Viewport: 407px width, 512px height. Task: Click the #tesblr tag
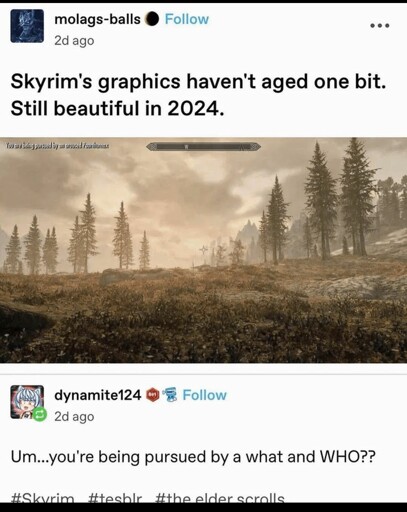[x=115, y=498]
